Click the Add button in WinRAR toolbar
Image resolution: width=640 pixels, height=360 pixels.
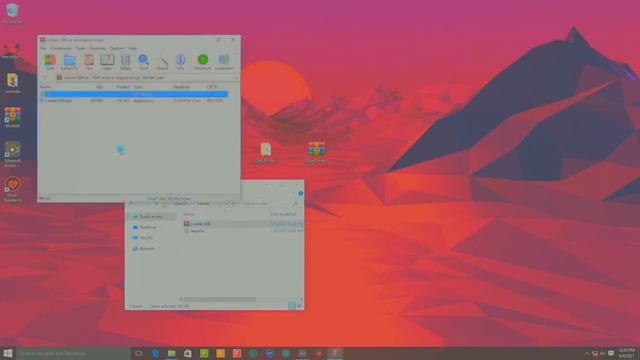coord(50,62)
